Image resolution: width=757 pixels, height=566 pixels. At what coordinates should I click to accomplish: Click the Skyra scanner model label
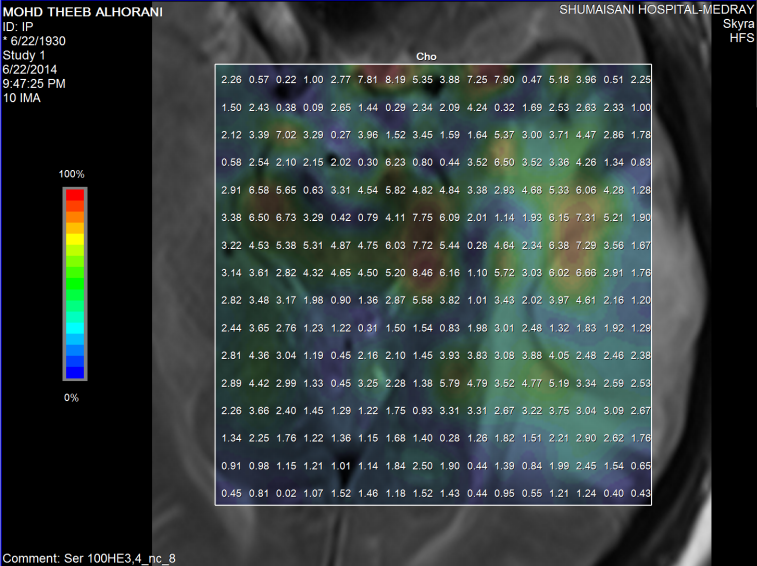(x=736, y=23)
